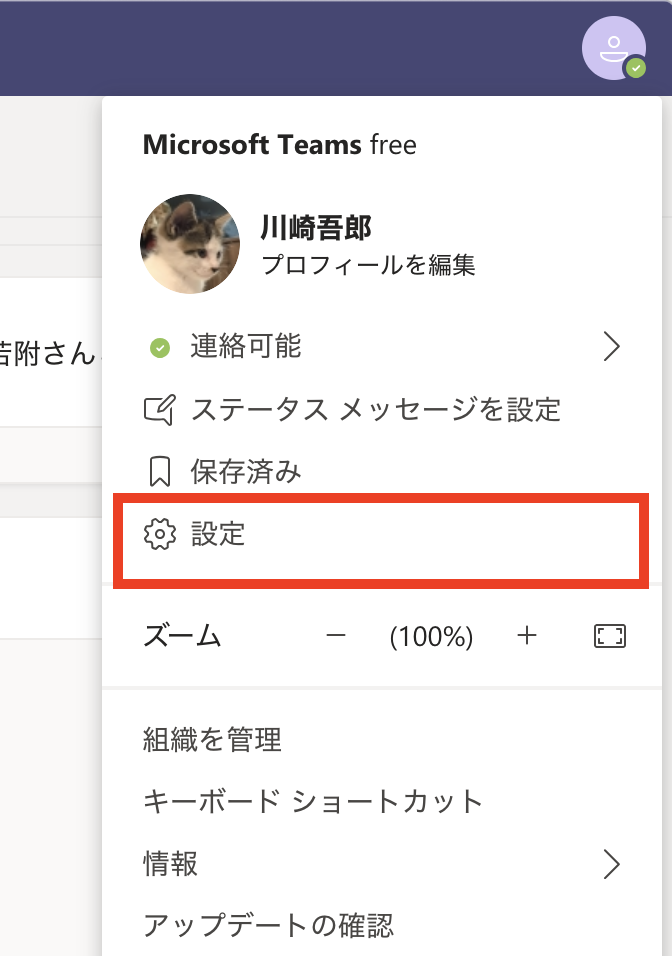Click the saved bookmark icon

[x=159, y=472]
